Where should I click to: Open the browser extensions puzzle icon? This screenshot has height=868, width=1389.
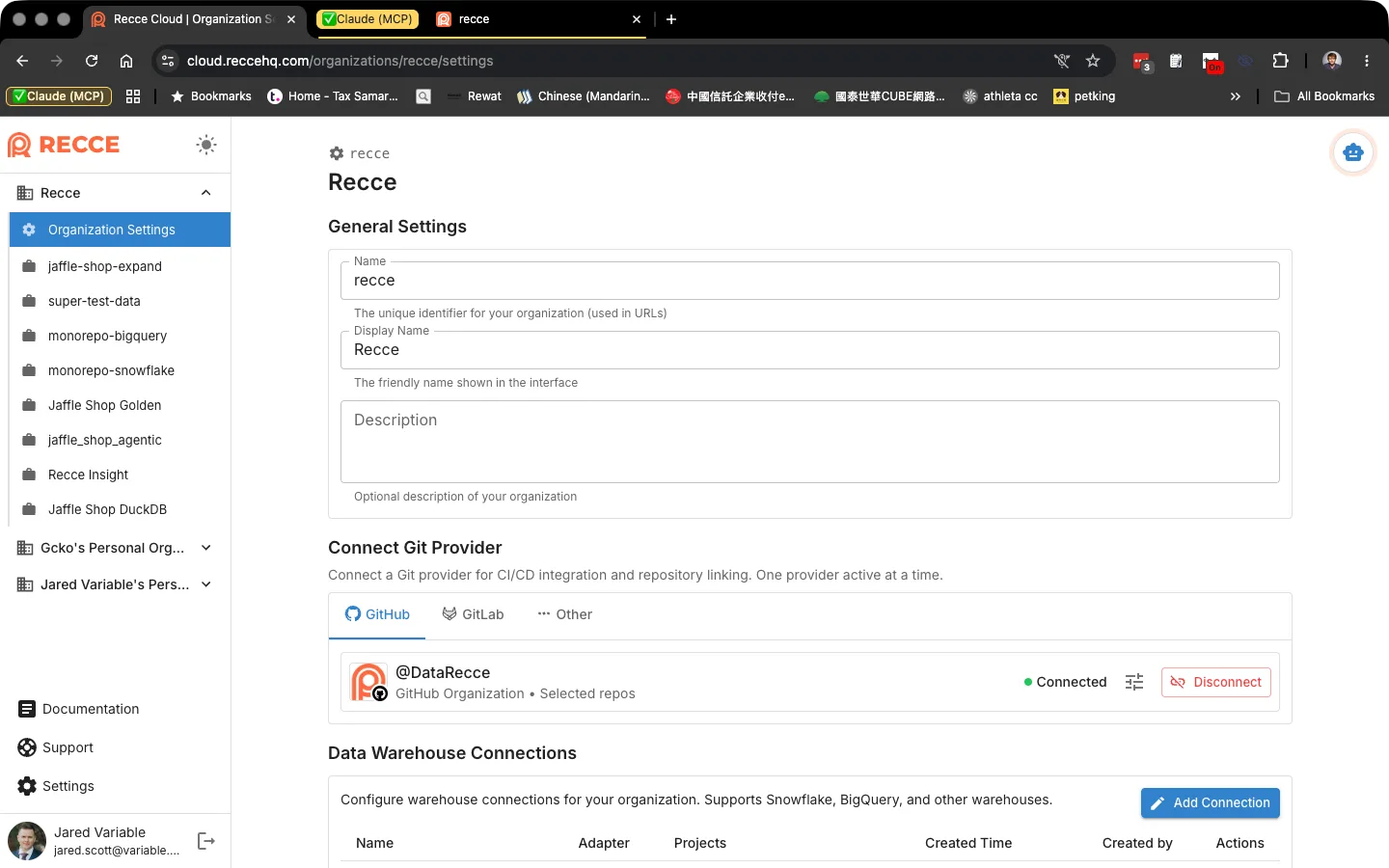(x=1280, y=61)
